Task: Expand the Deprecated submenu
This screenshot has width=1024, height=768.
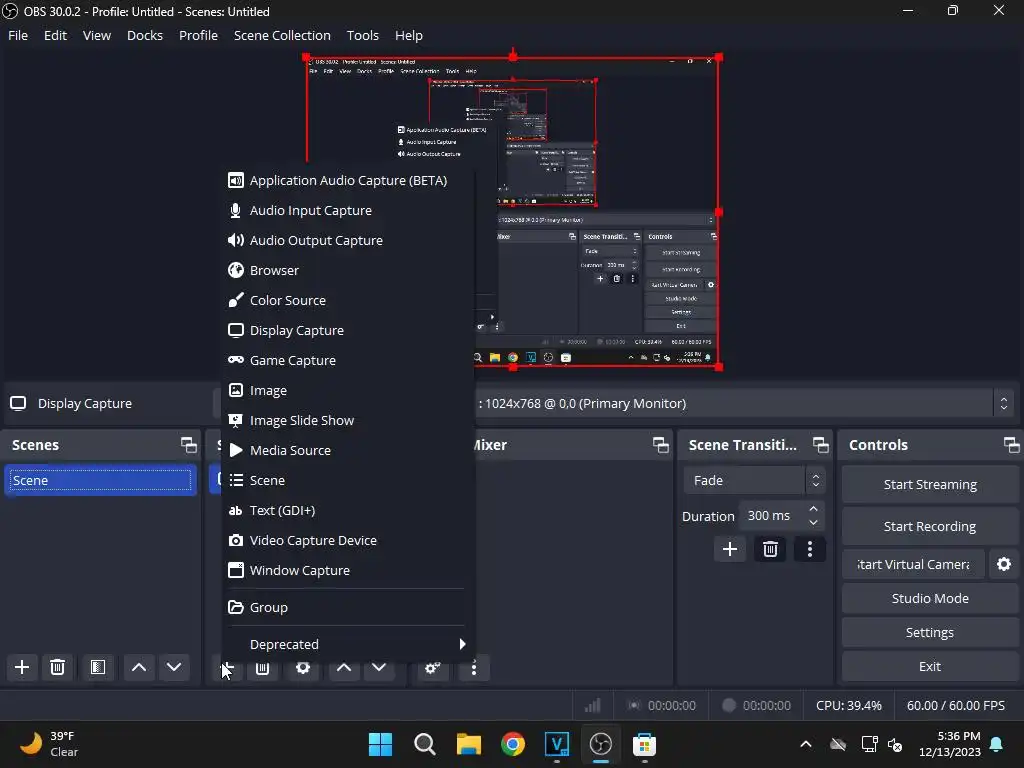Action: (x=347, y=645)
